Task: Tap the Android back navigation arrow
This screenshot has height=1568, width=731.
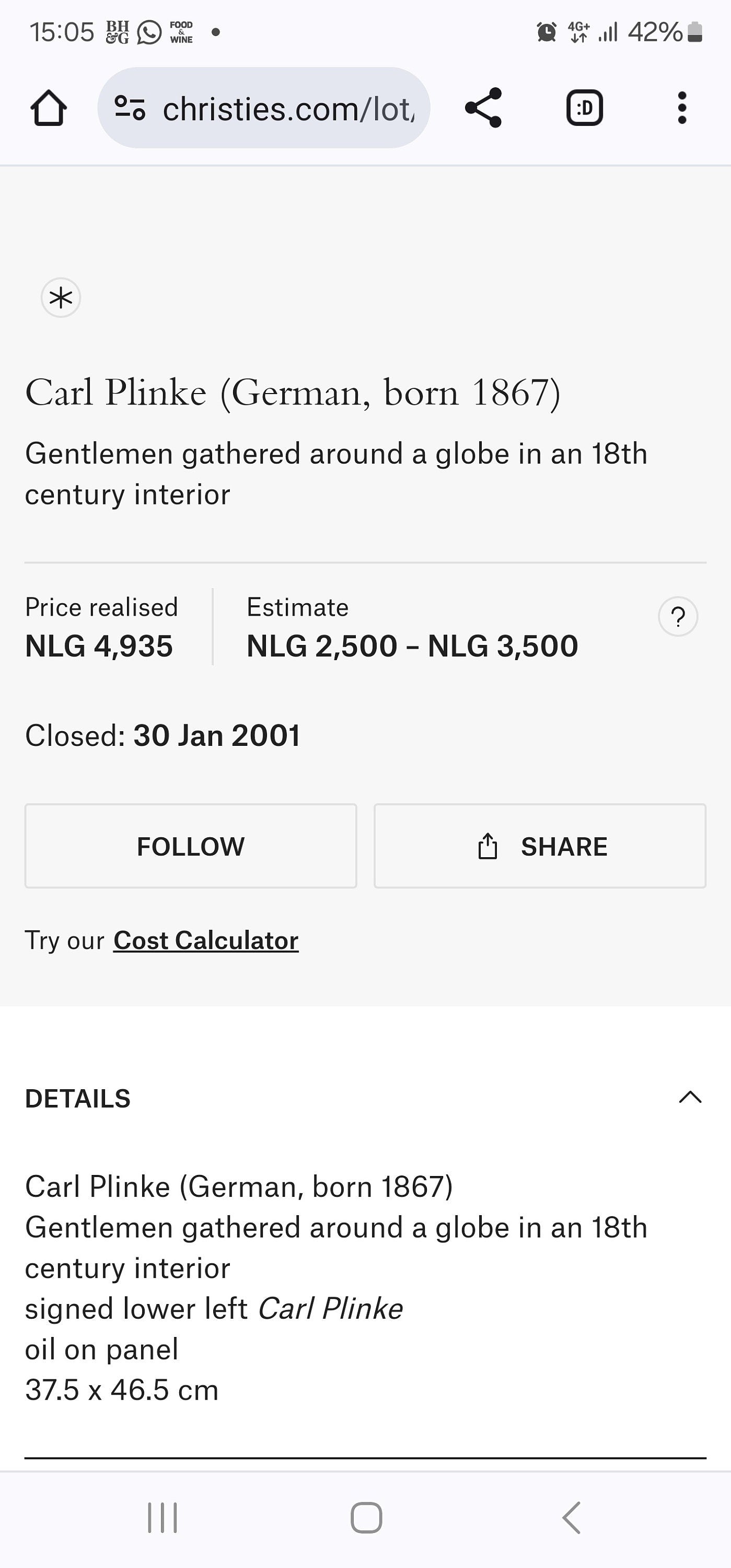Action: (571, 1517)
